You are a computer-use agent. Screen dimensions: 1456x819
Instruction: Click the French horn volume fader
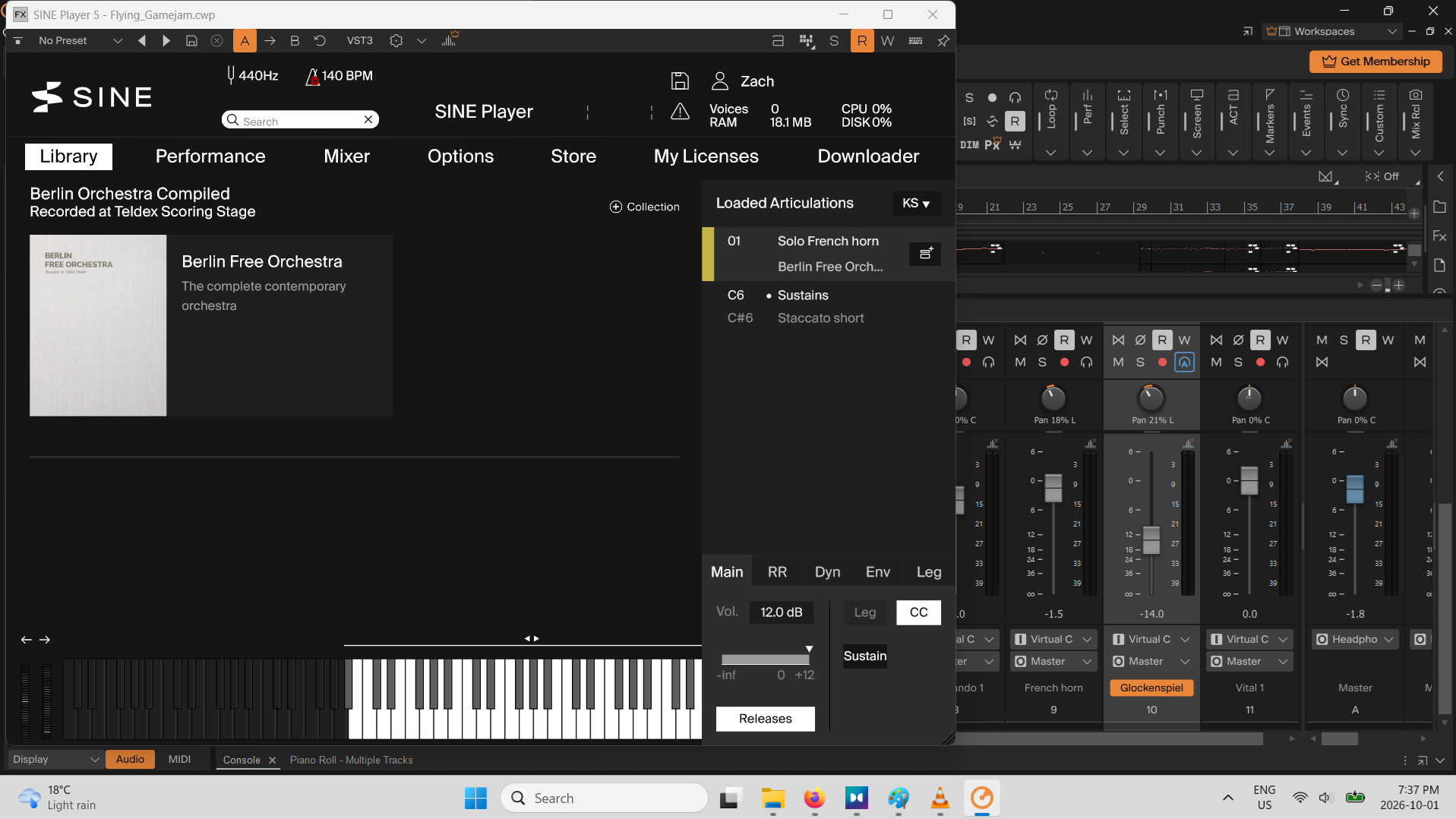(1053, 488)
